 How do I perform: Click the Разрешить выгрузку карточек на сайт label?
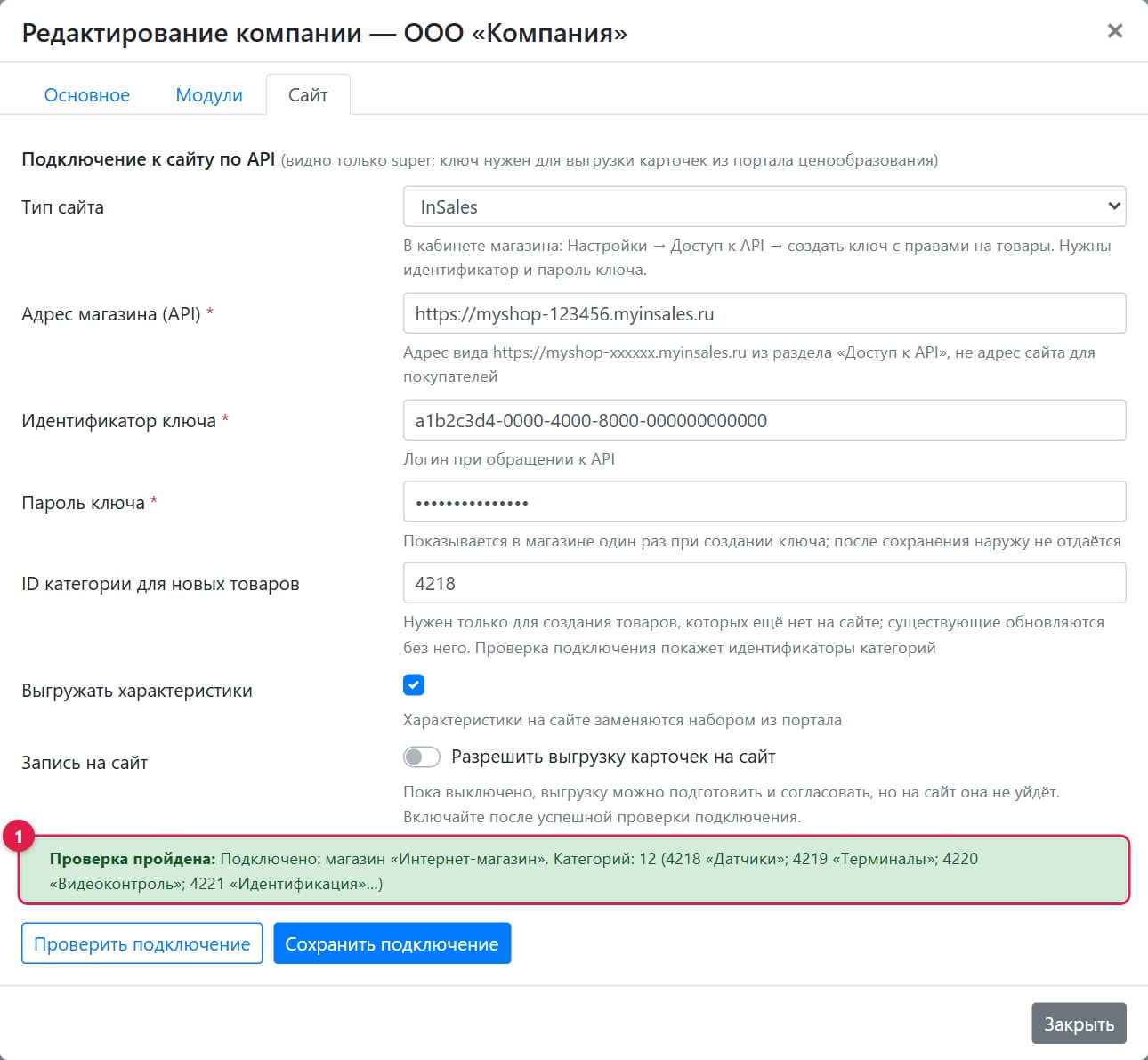[x=613, y=757]
